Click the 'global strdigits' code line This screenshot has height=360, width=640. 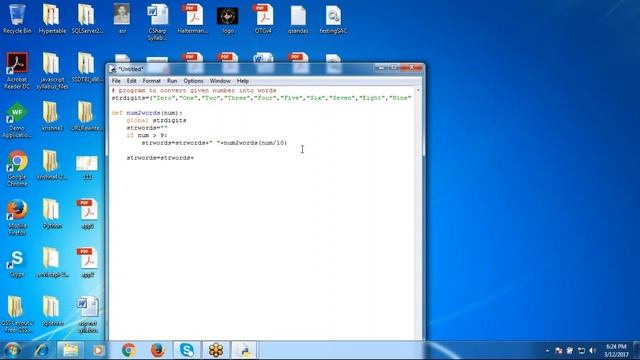click(156, 120)
